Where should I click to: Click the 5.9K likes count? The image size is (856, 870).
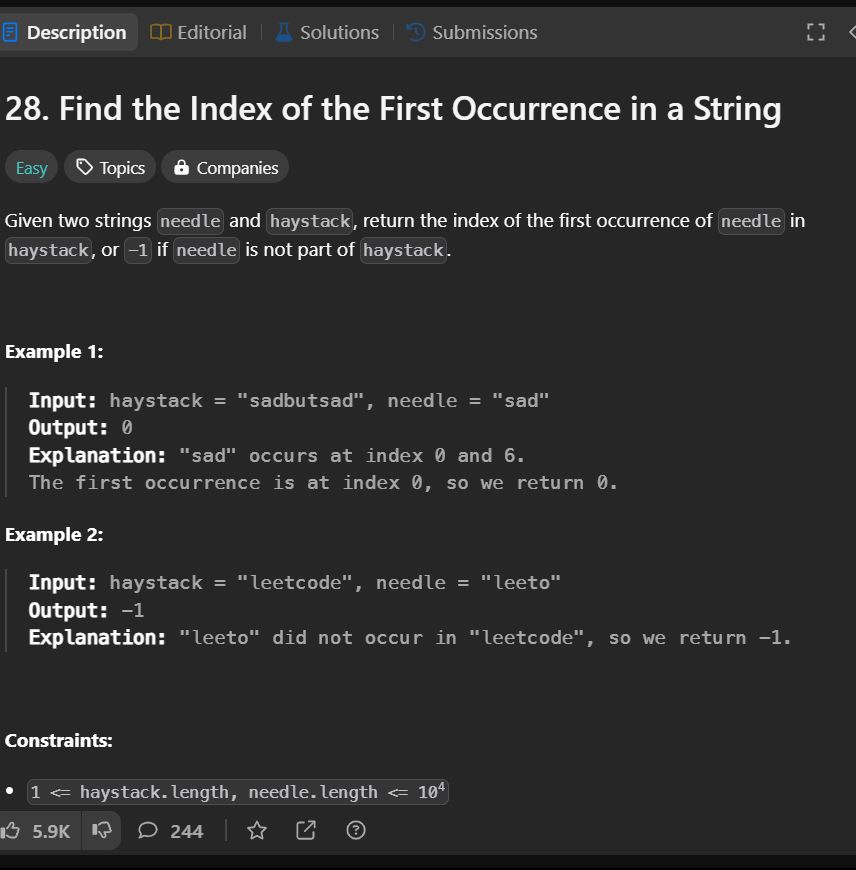pos(51,831)
